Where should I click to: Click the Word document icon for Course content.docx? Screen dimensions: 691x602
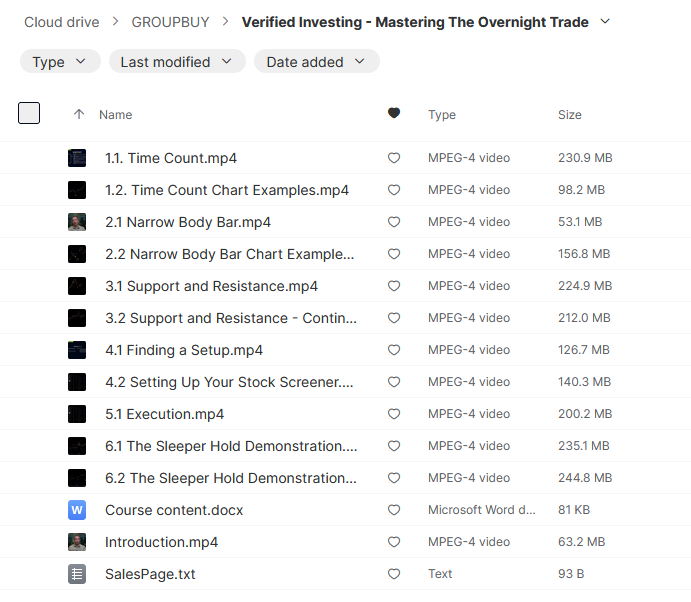point(77,510)
